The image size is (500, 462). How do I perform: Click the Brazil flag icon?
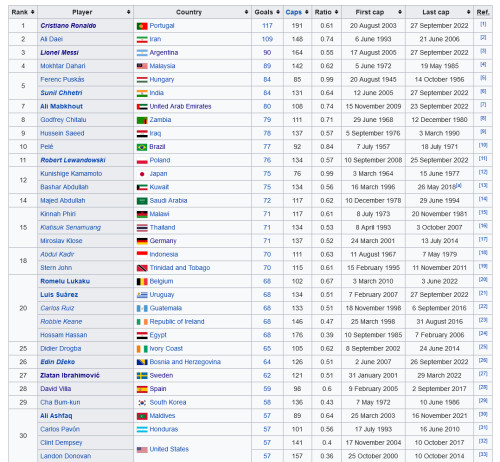point(142,147)
